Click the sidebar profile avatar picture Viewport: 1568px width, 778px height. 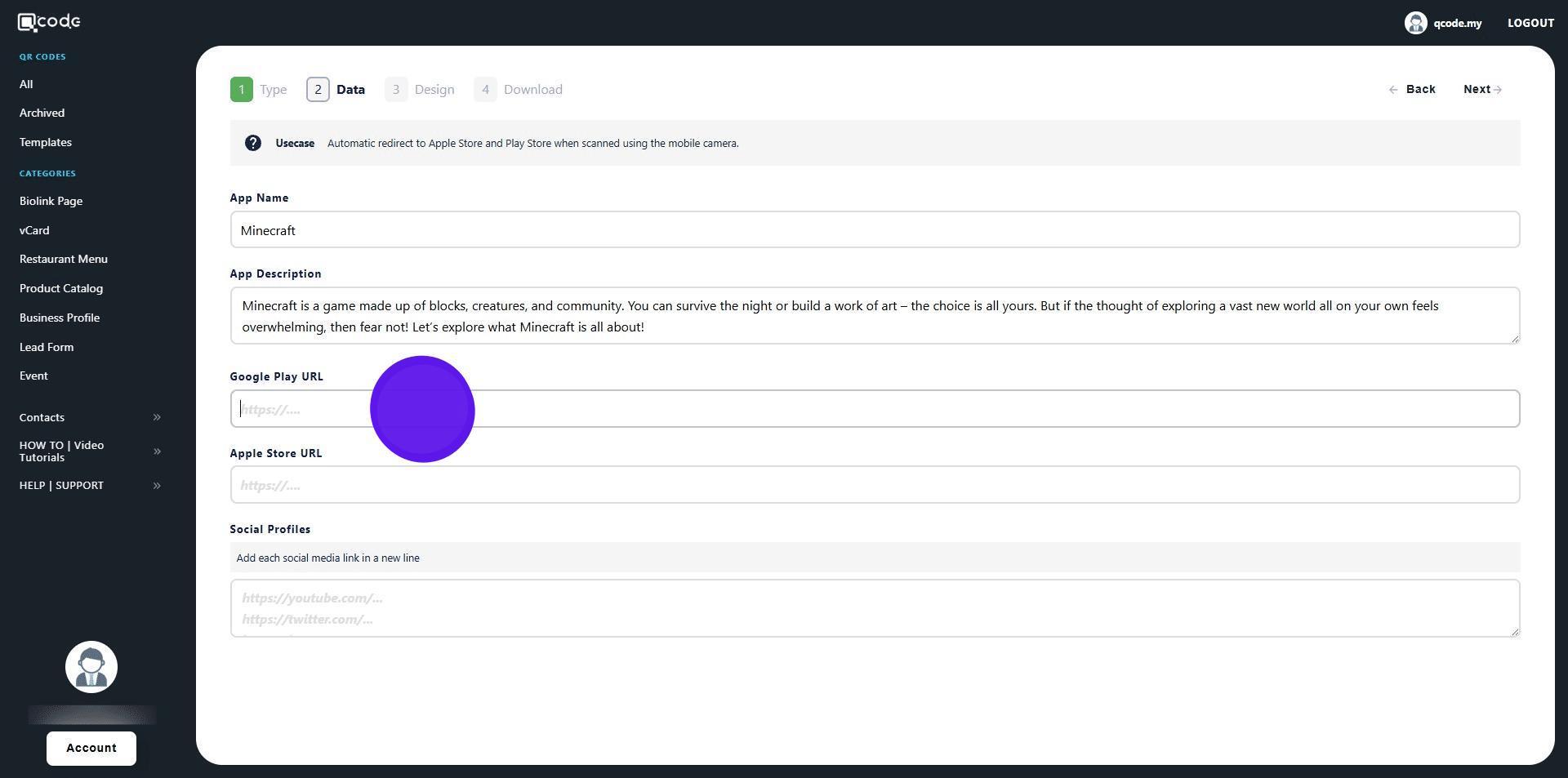pyautogui.click(x=91, y=667)
